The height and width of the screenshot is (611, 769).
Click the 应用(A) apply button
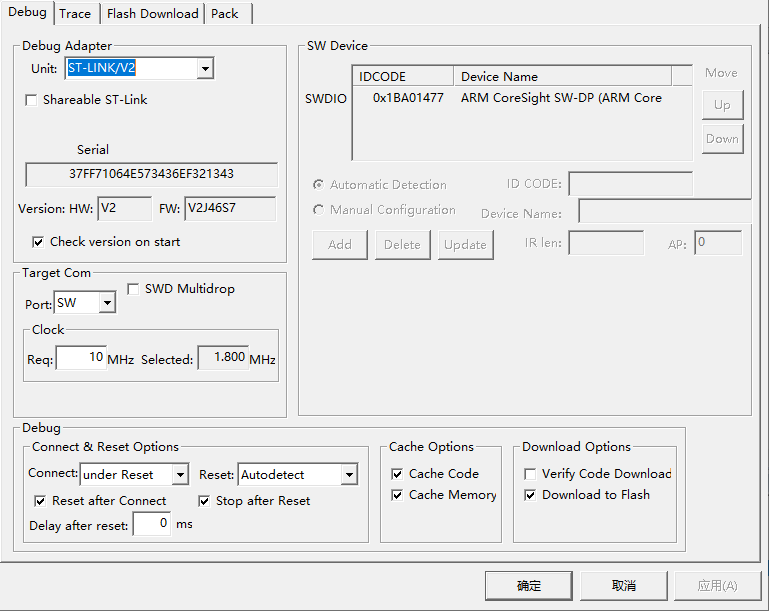718,586
